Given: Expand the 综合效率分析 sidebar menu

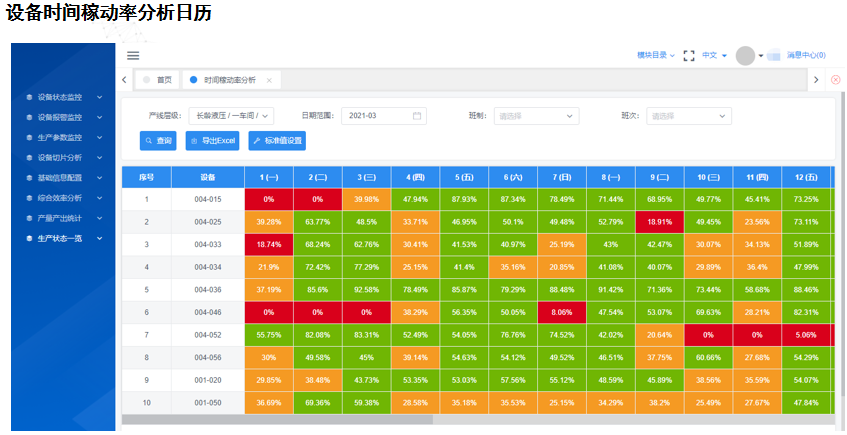Looking at the screenshot, I should tap(64, 198).
